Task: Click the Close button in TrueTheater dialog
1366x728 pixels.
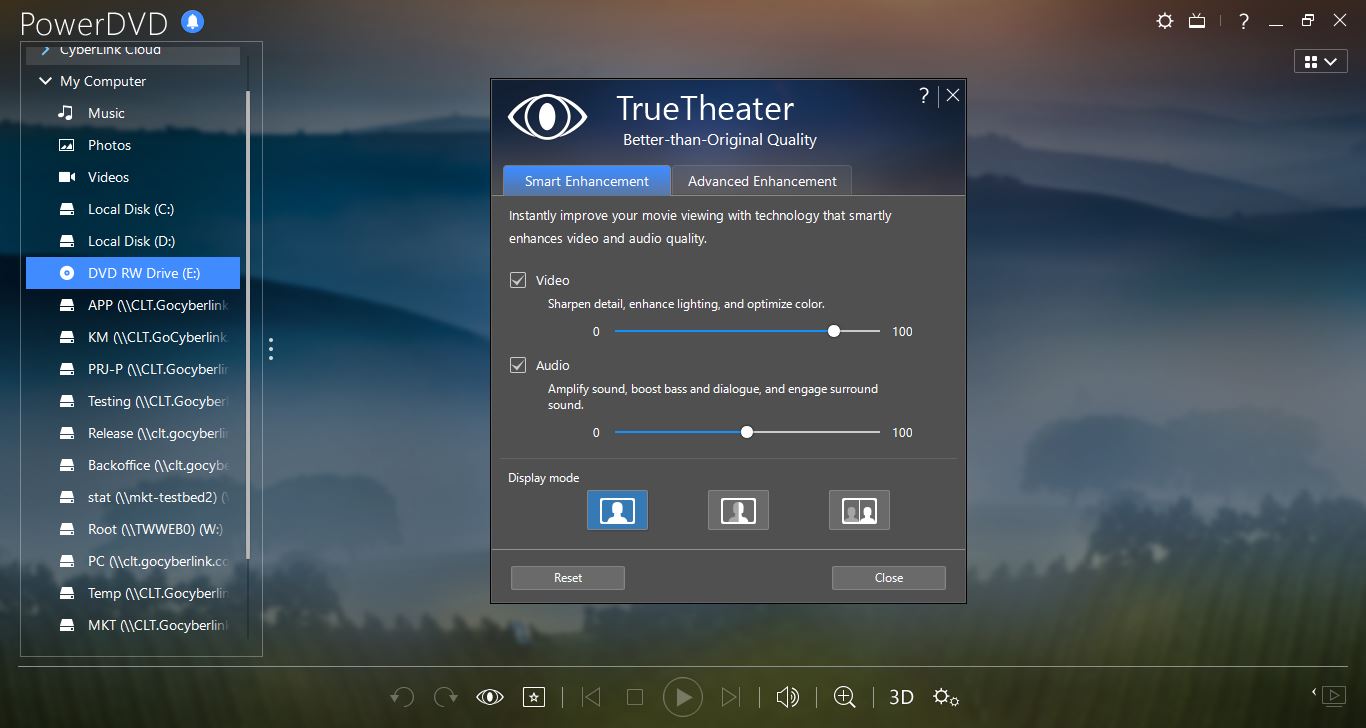Action: (888, 578)
